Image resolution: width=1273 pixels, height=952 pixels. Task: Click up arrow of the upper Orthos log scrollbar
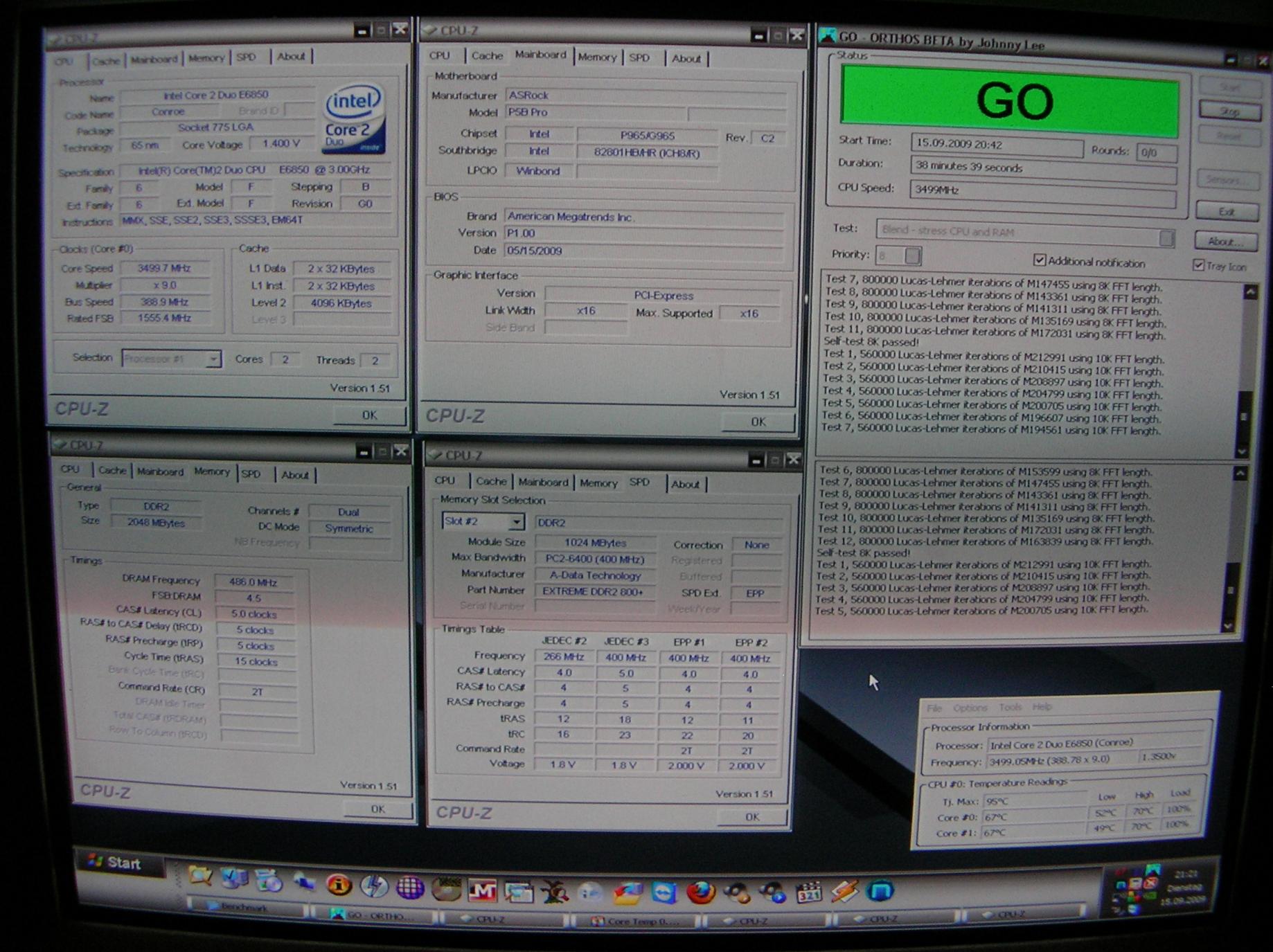(x=1250, y=292)
